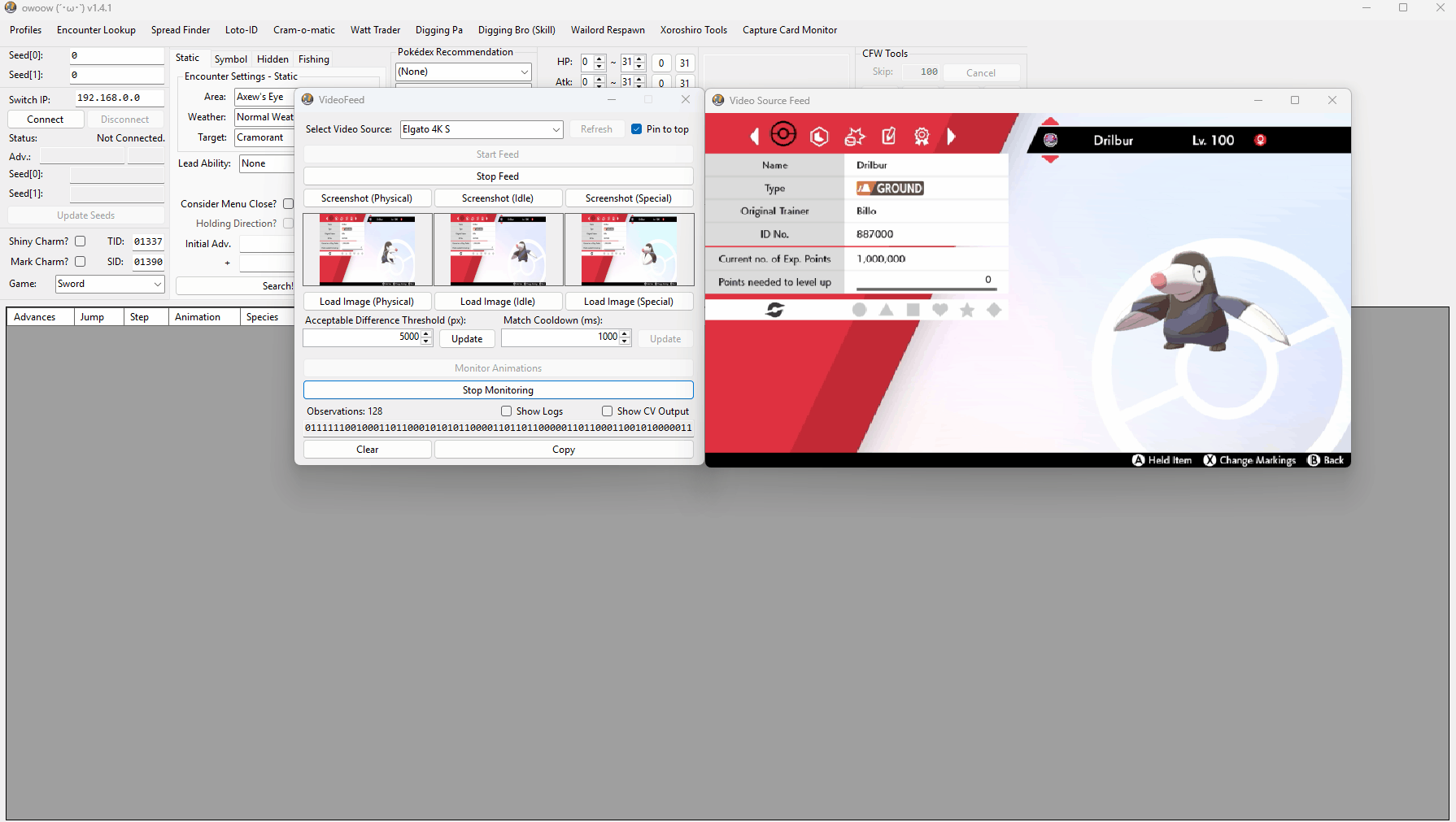Open the Weather dropdown
Image resolution: width=1456 pixels, height=822 pixels.
(264, 117)
